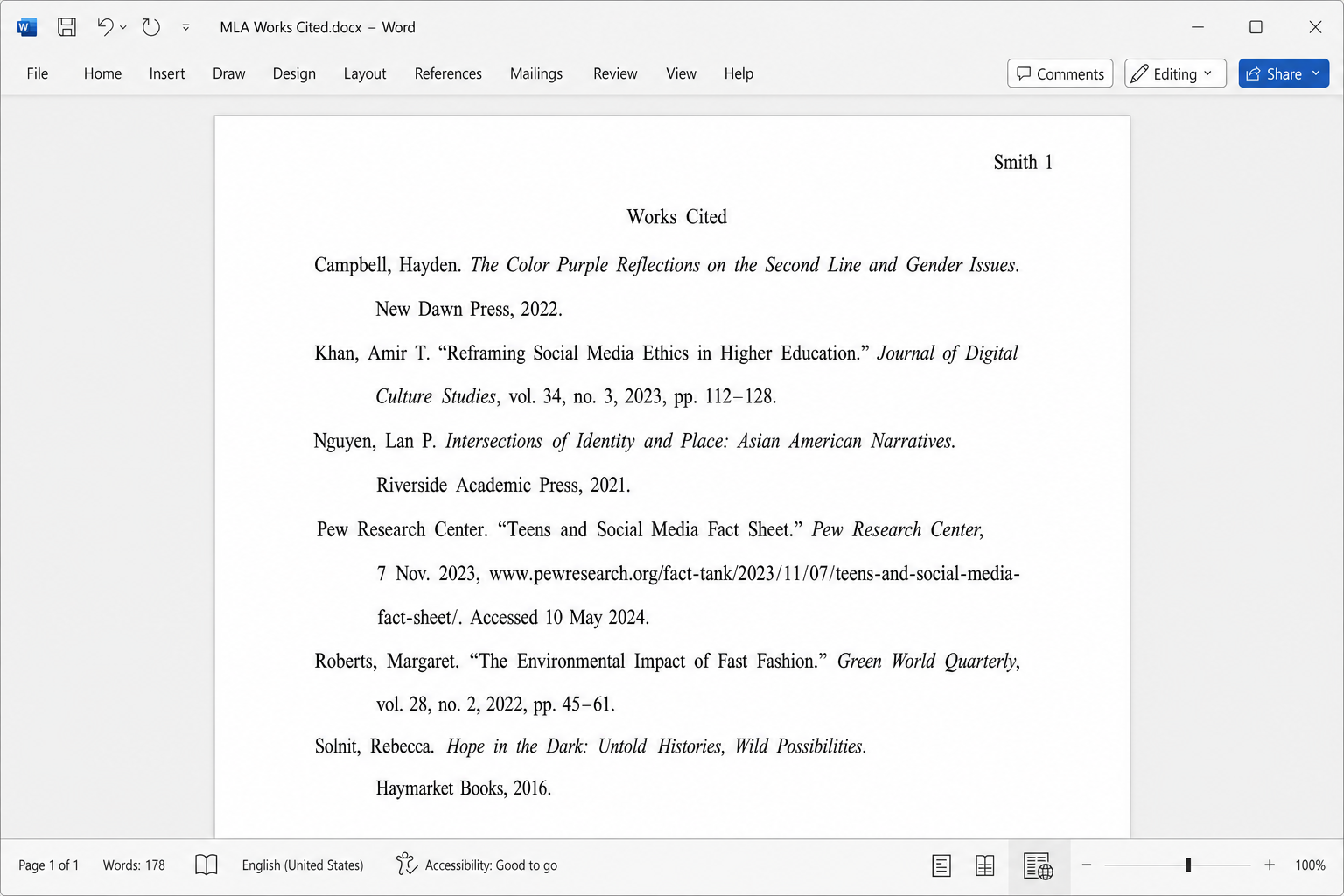Open the Comments pane
Screen dimensions: 1344x896
pos(1060,73)
